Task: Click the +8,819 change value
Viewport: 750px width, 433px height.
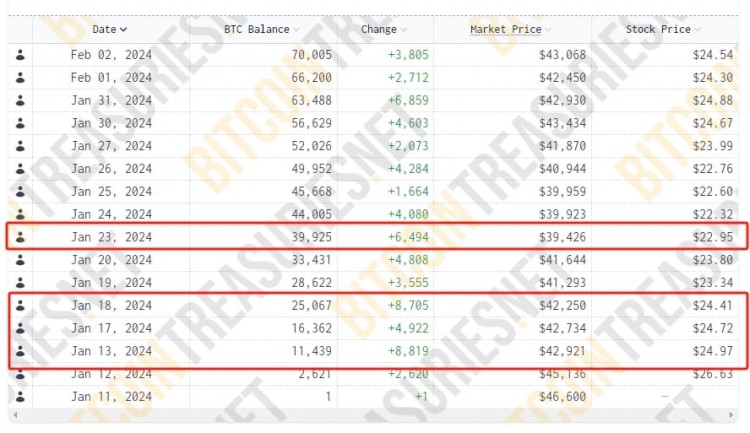Action: tap(408, 351)
